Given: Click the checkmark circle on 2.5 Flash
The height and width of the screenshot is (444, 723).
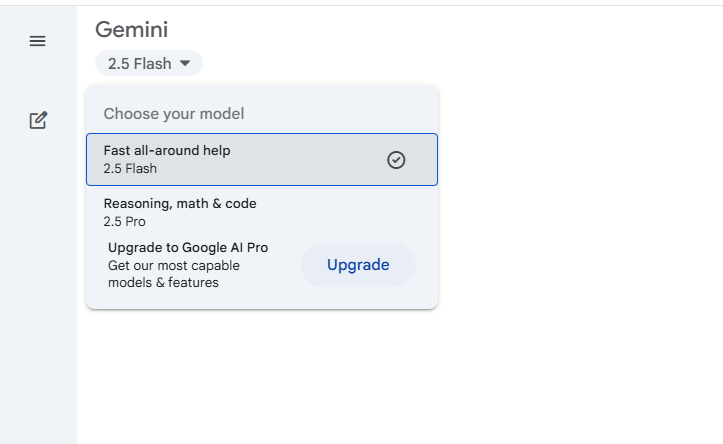Looking at the screenshot, I should (396, 160).
